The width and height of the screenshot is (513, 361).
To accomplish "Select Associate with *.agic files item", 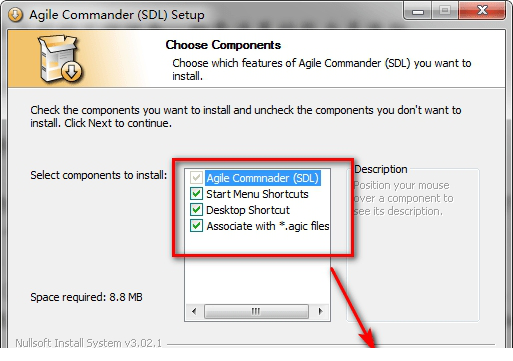I will coord(268,226).
